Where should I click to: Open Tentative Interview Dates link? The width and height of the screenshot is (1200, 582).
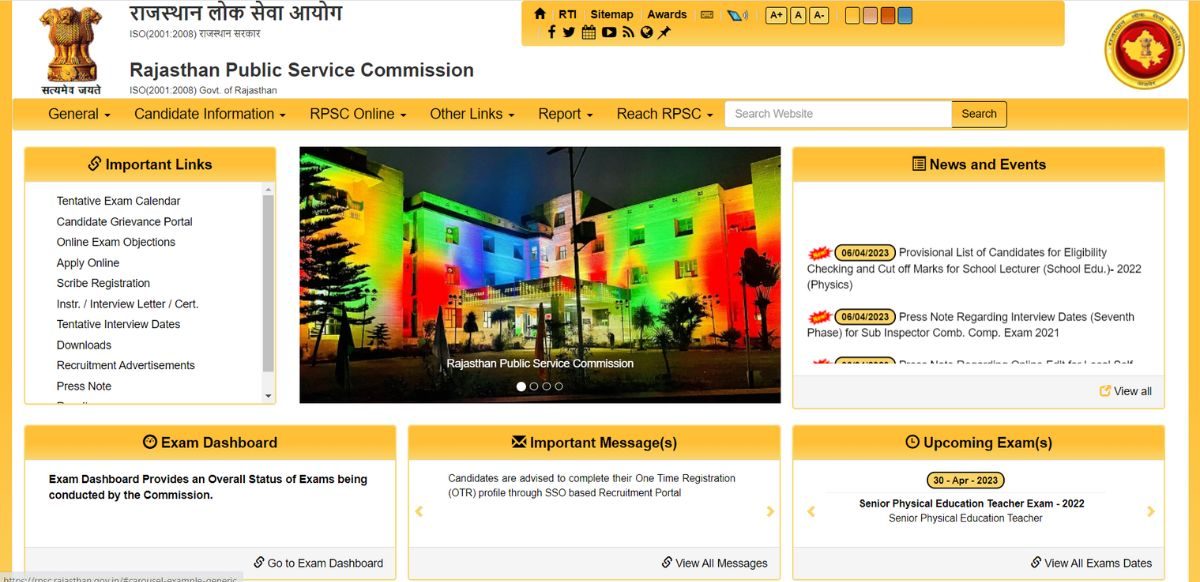pyautogui.click(x=118, y=324)
